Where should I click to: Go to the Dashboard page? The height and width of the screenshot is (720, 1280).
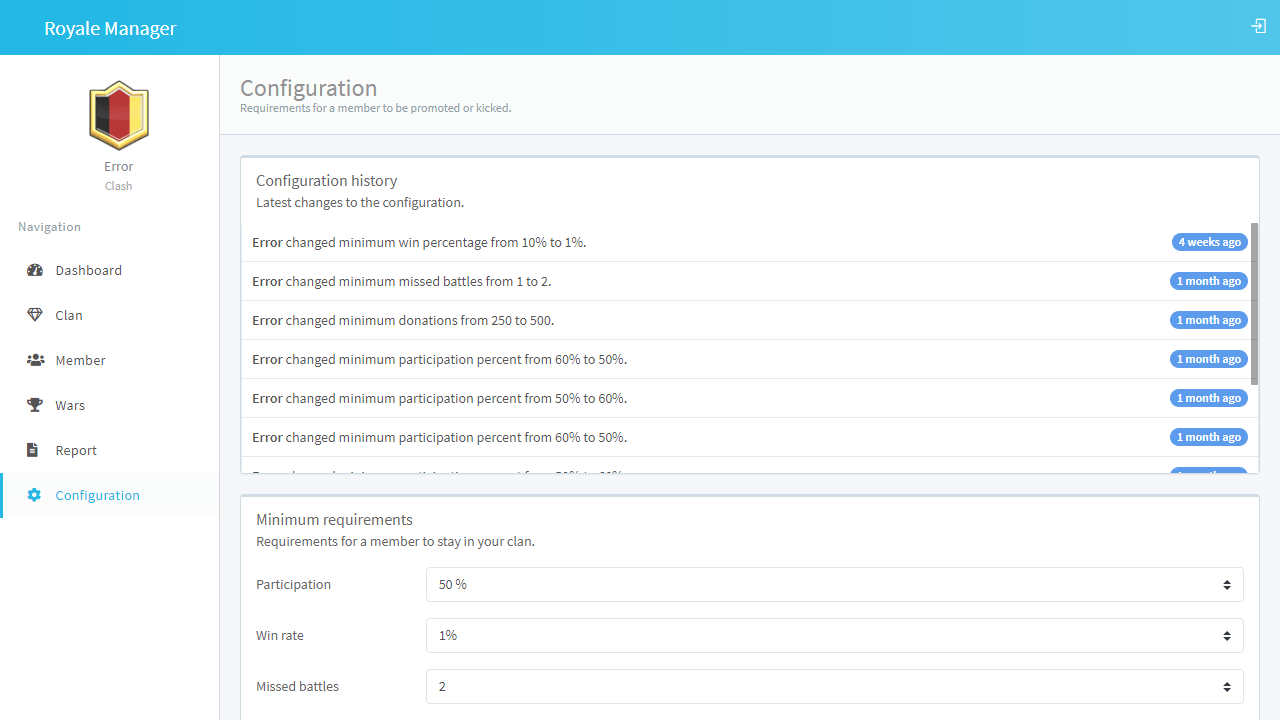click(x=88, y=270)
